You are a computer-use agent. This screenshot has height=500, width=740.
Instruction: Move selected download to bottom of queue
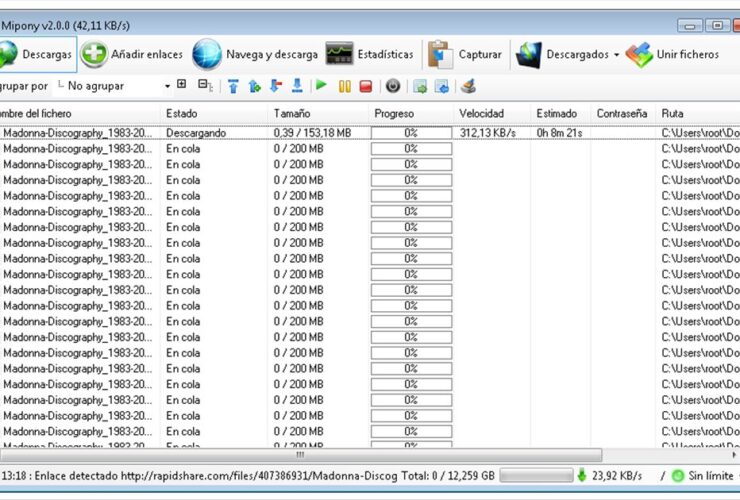pos(297,86)
